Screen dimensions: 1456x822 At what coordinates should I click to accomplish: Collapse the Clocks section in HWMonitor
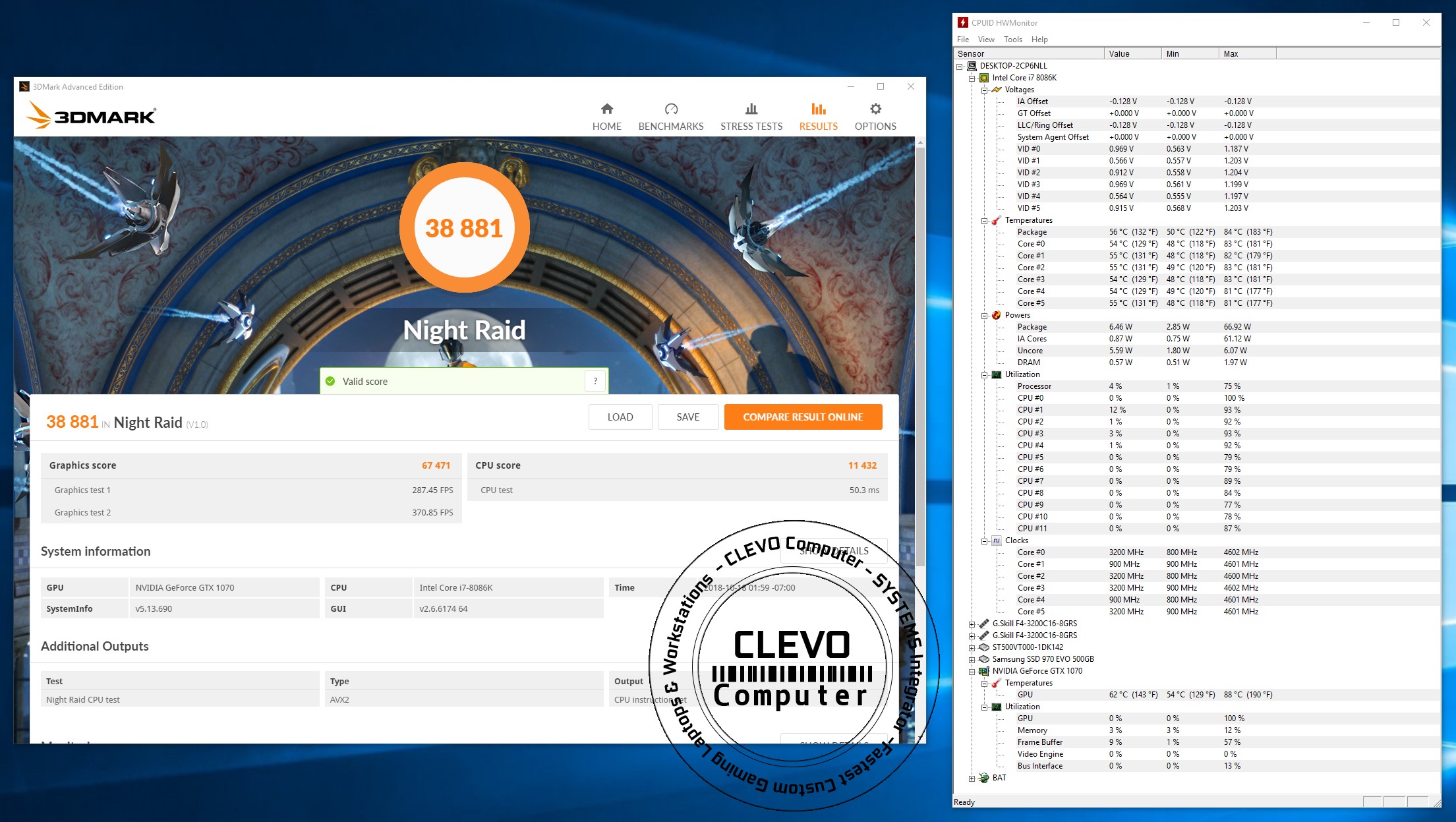(984, 541)
